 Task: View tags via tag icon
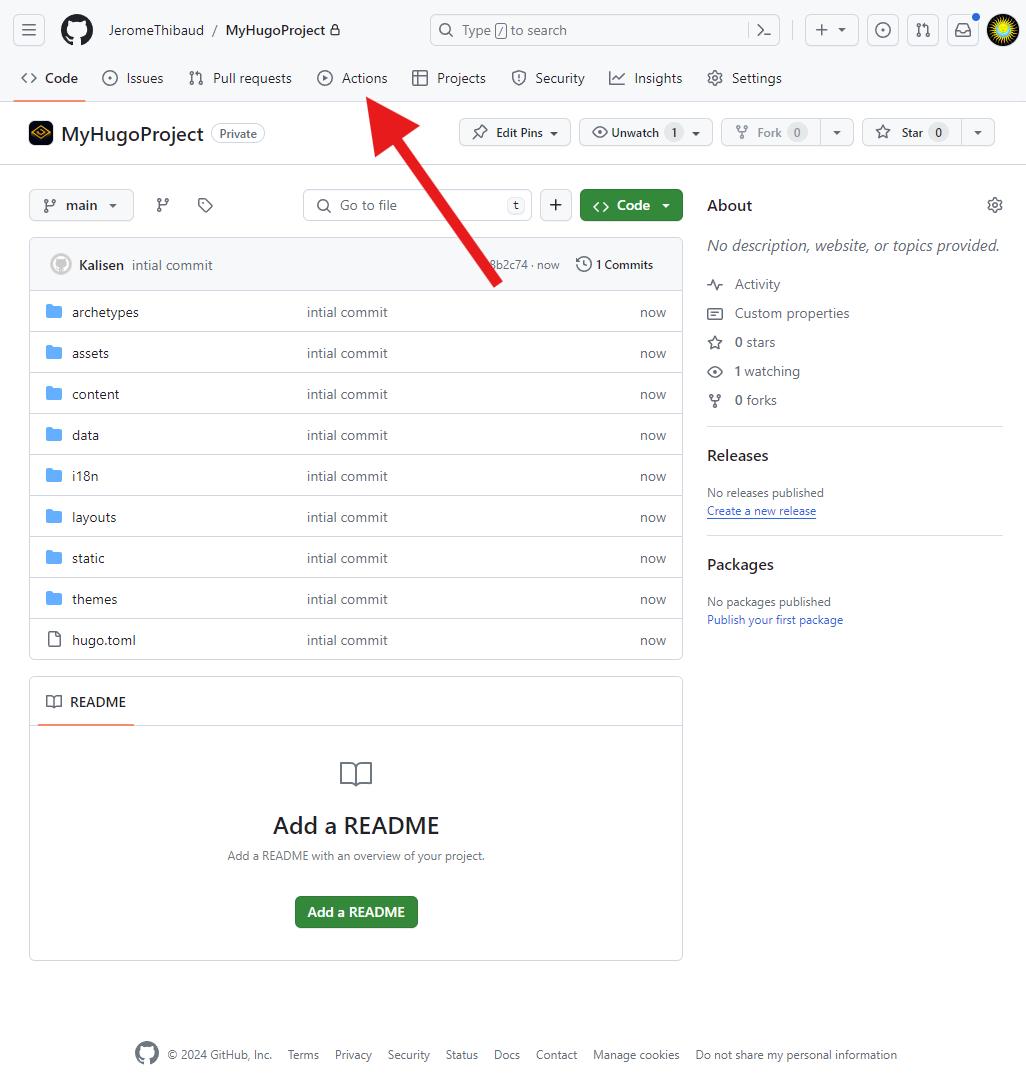(205, 205)
